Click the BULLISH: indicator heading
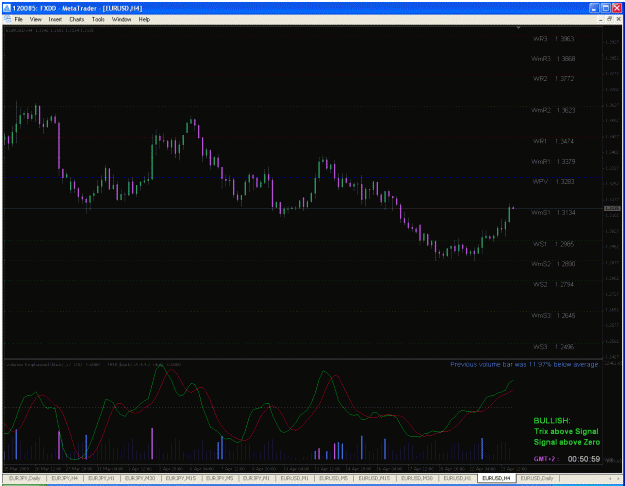 pos(552,421)
